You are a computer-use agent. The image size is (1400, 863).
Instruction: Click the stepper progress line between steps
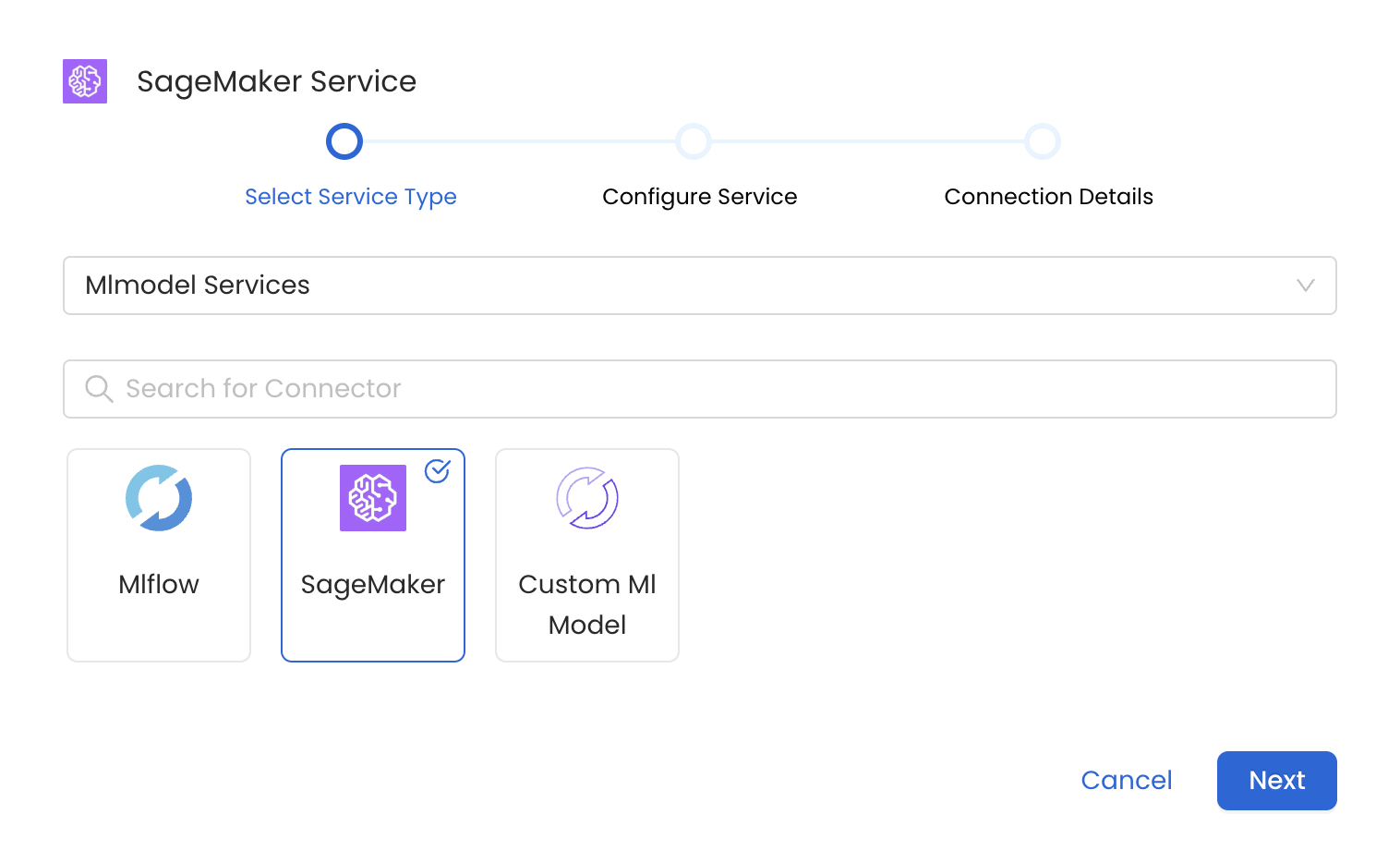pyautogui.click(x=517, y=141)
